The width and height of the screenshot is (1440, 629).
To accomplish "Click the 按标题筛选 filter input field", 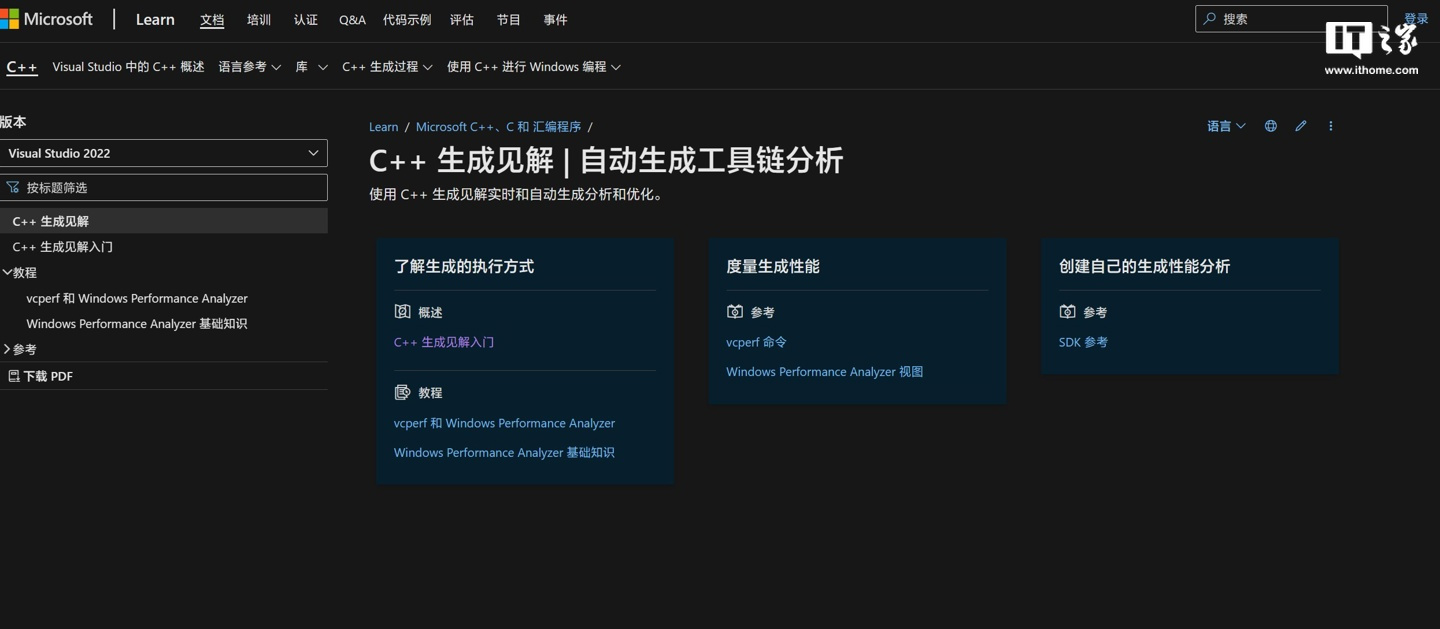I will coord(170,188).
